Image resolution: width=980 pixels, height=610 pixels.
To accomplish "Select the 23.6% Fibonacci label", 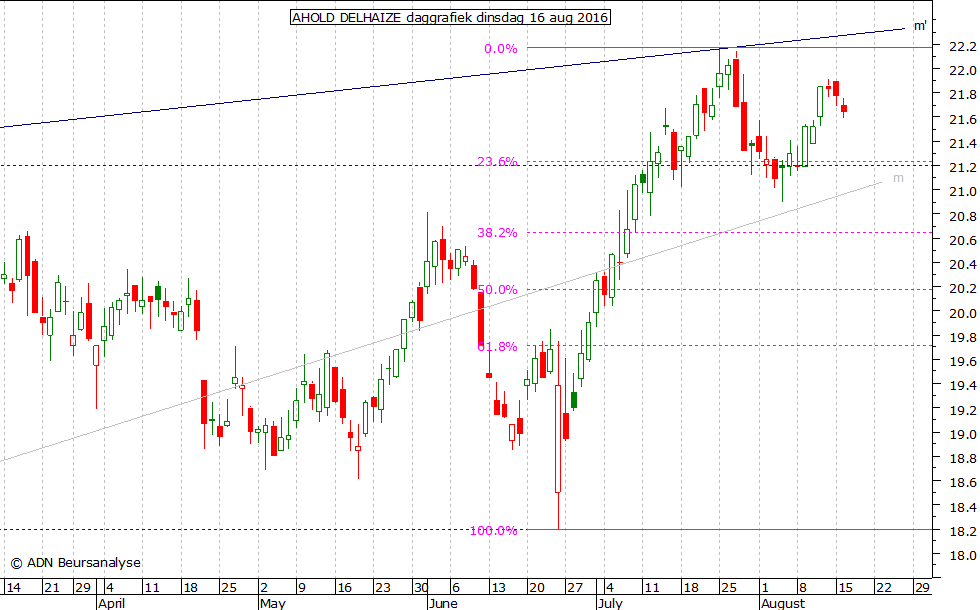I will [498, 162].
